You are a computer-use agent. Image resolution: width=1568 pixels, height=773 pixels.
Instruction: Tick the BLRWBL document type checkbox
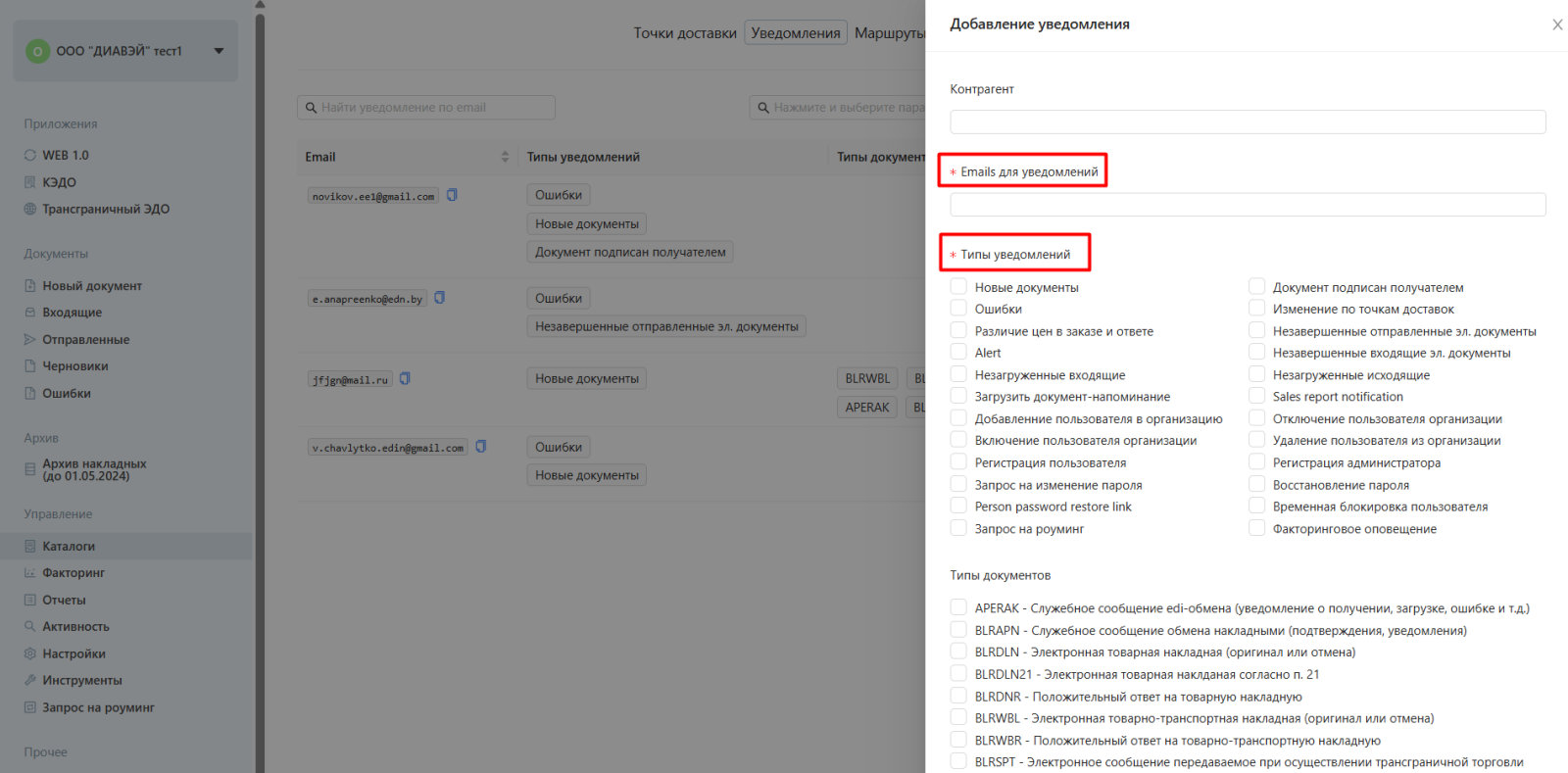click(x=958, y=718)
